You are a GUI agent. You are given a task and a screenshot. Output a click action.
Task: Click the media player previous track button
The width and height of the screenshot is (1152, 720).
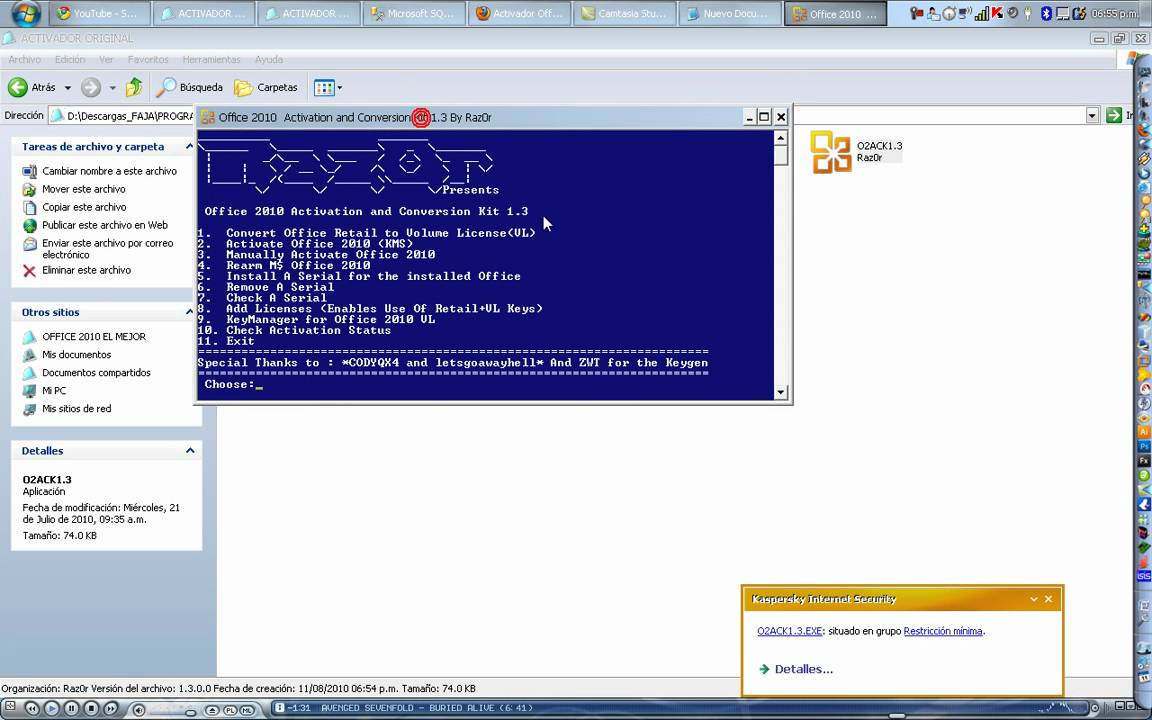[32, 709]
